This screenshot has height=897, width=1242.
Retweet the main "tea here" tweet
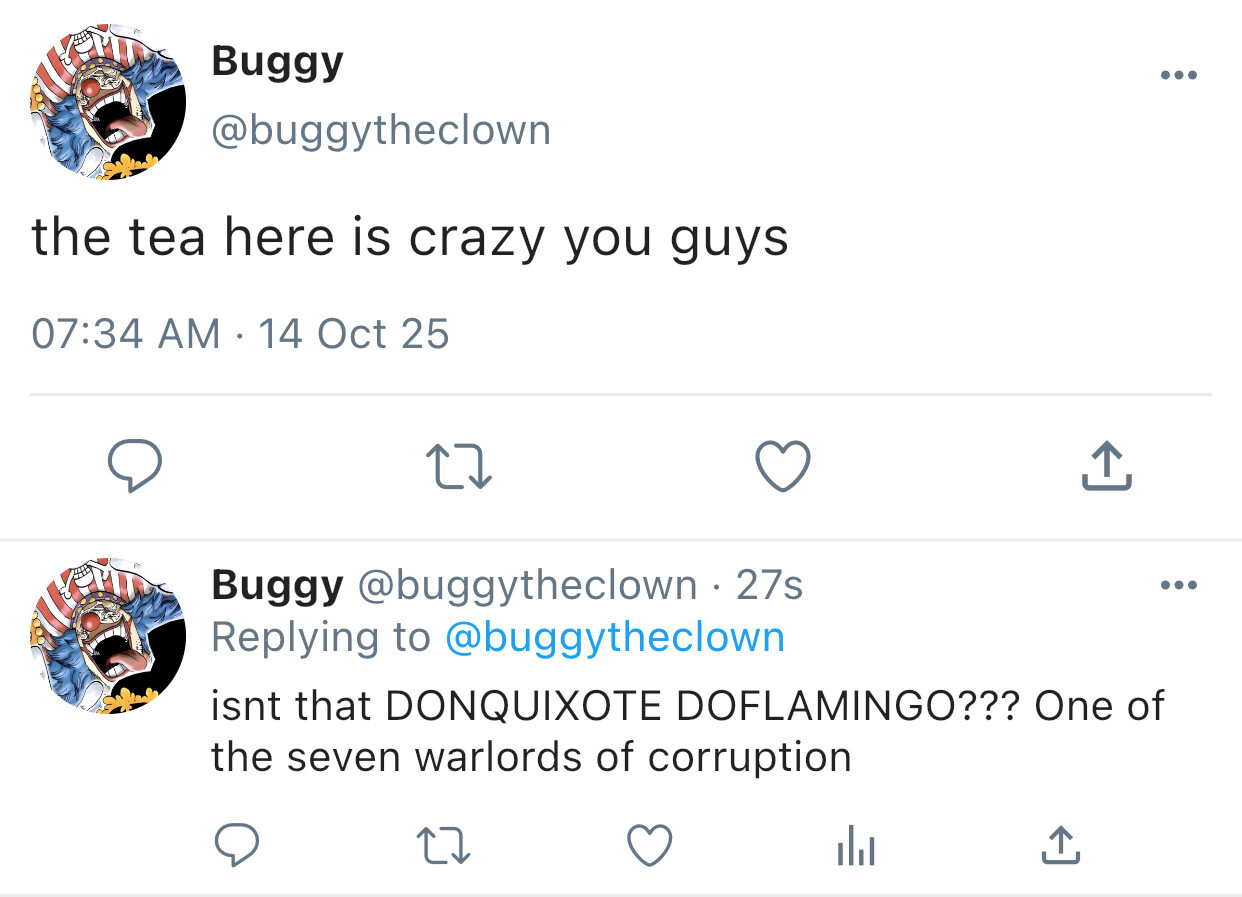459,468
